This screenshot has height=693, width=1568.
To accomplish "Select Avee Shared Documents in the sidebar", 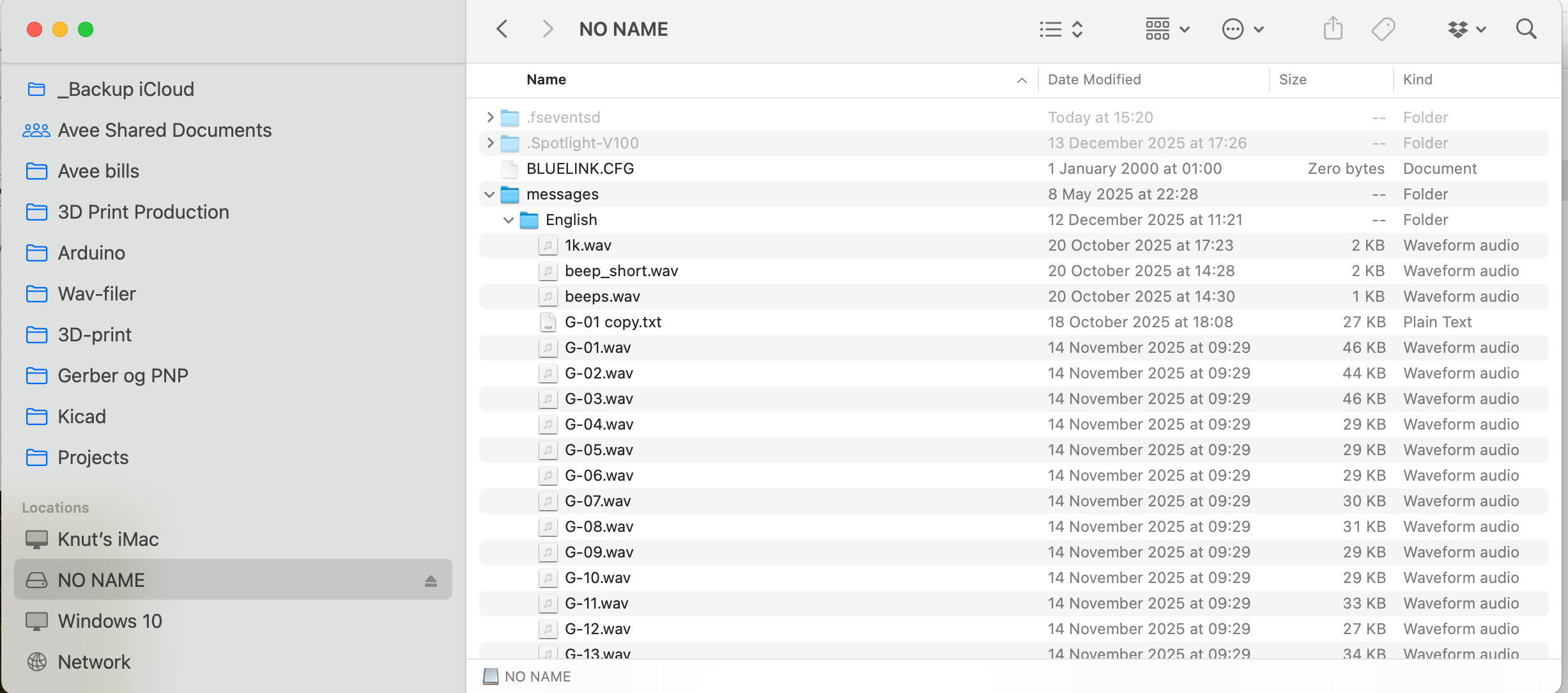I will pos(164,130).
